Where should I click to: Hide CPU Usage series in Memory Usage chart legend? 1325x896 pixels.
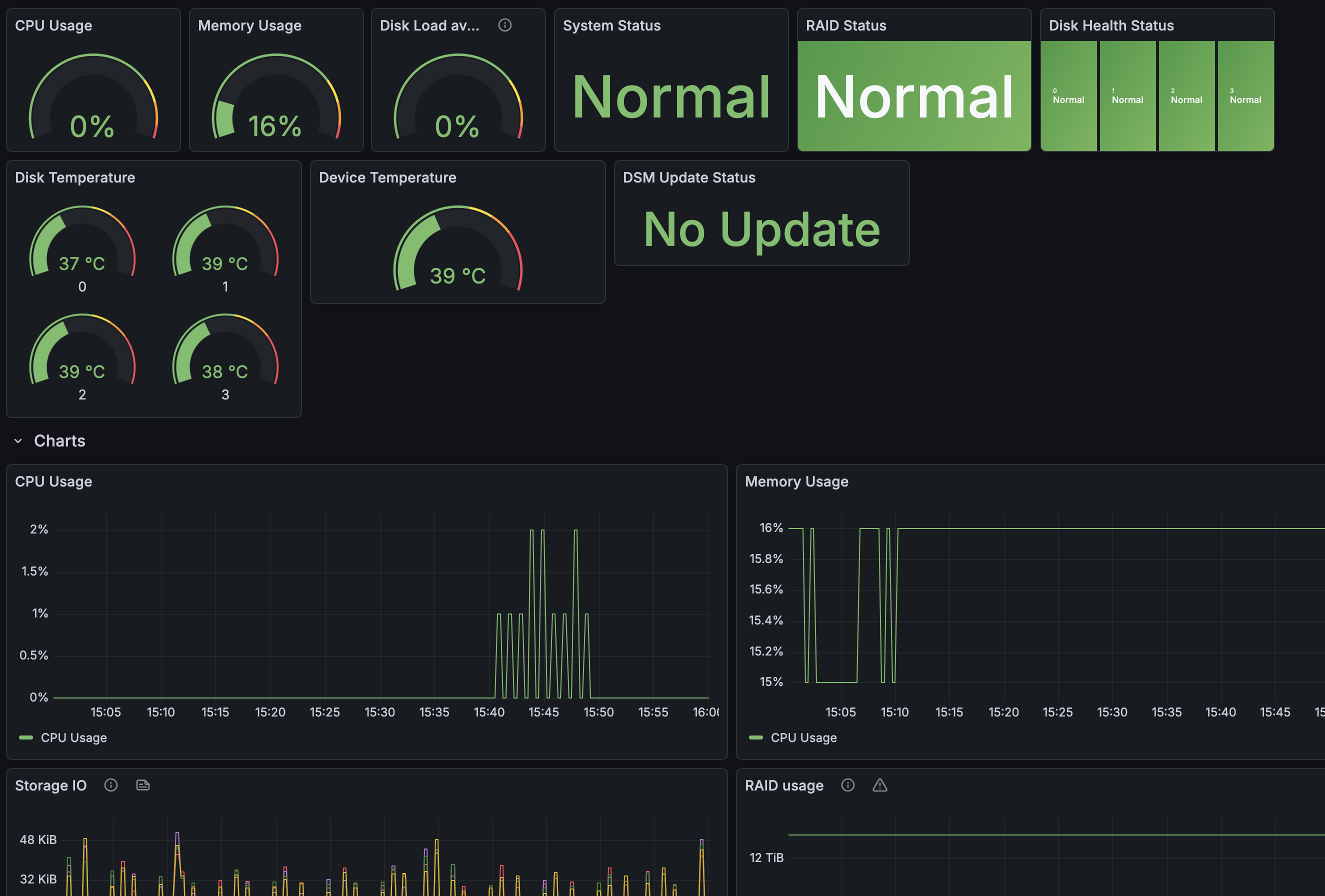pyautogui.click(x=804, y=737)
